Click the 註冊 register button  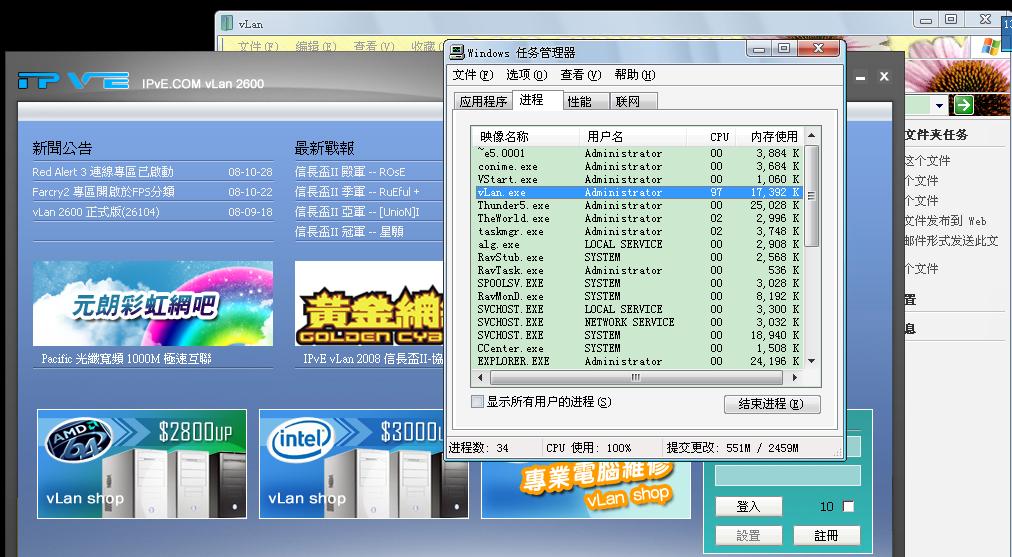[826, 535]
